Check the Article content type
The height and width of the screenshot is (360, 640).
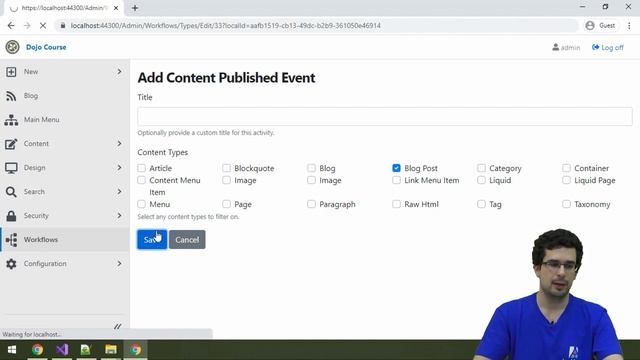(x=142, y=168)
